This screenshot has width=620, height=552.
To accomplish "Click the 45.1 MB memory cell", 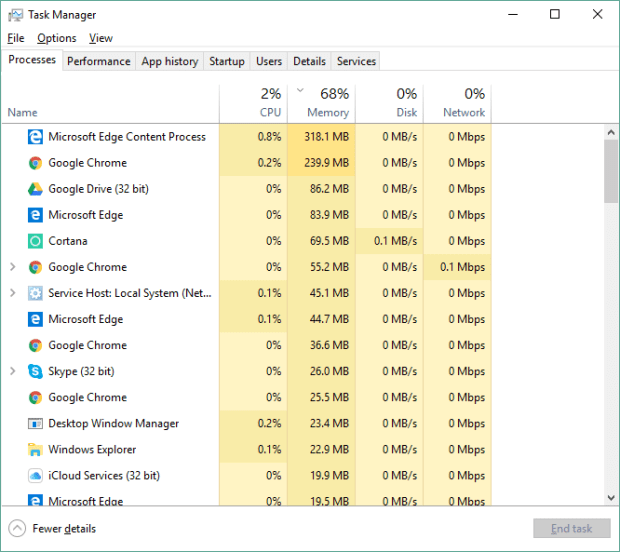I will [x=321, y=293].
